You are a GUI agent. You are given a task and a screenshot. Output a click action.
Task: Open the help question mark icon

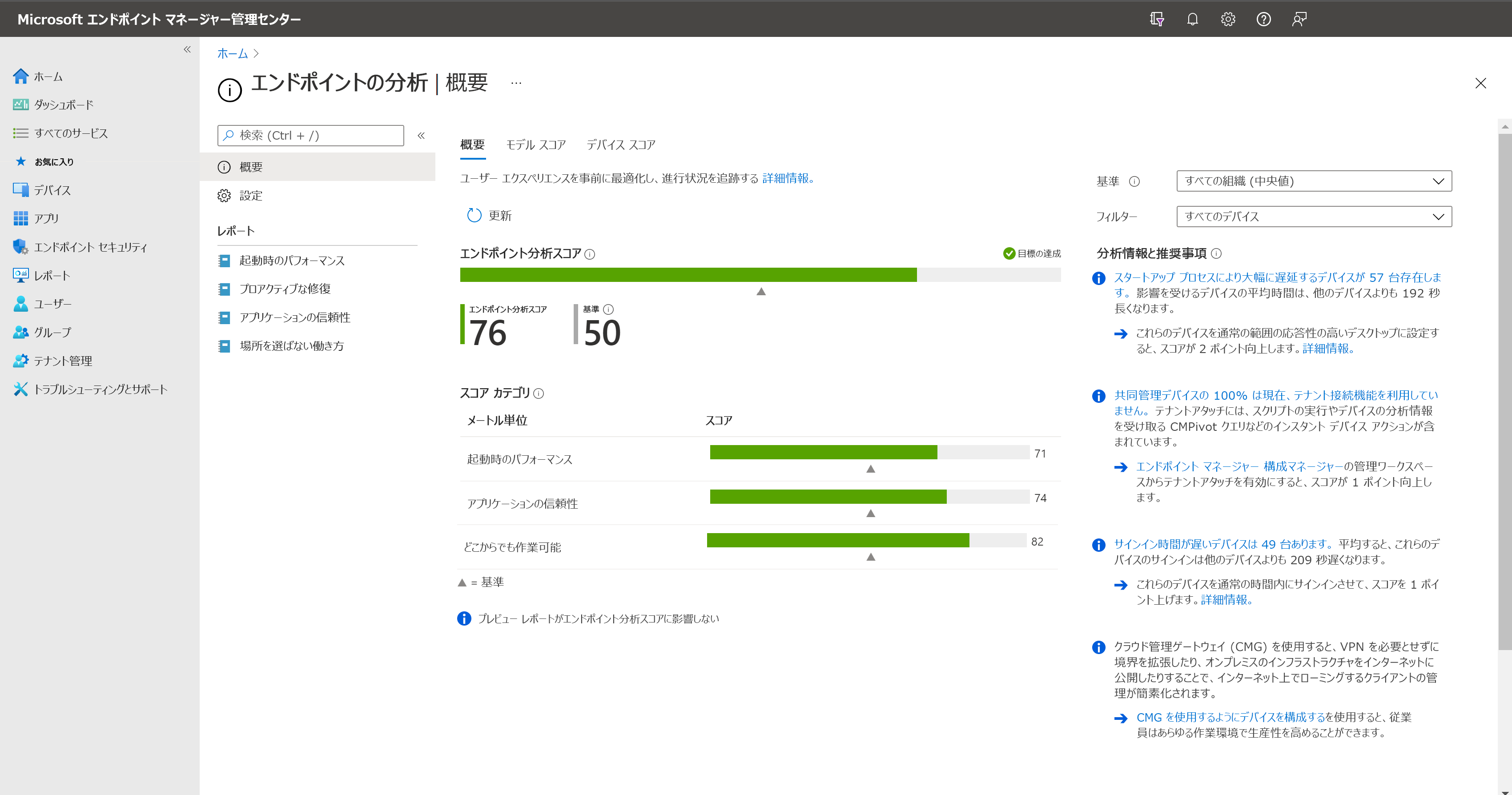coord(1264,20)
